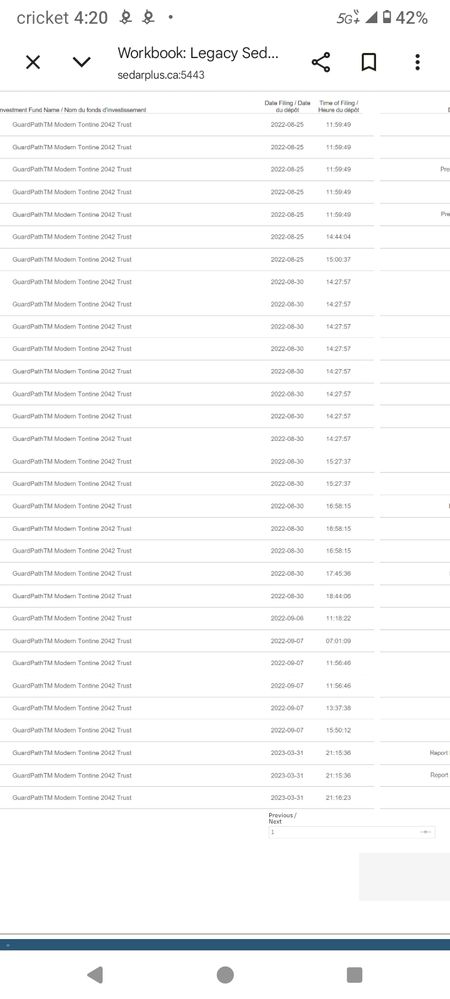Collapse the tab with the down chevron
This screenshot has width=450, height=999.
pyautogui.click(x=82, y=62)
